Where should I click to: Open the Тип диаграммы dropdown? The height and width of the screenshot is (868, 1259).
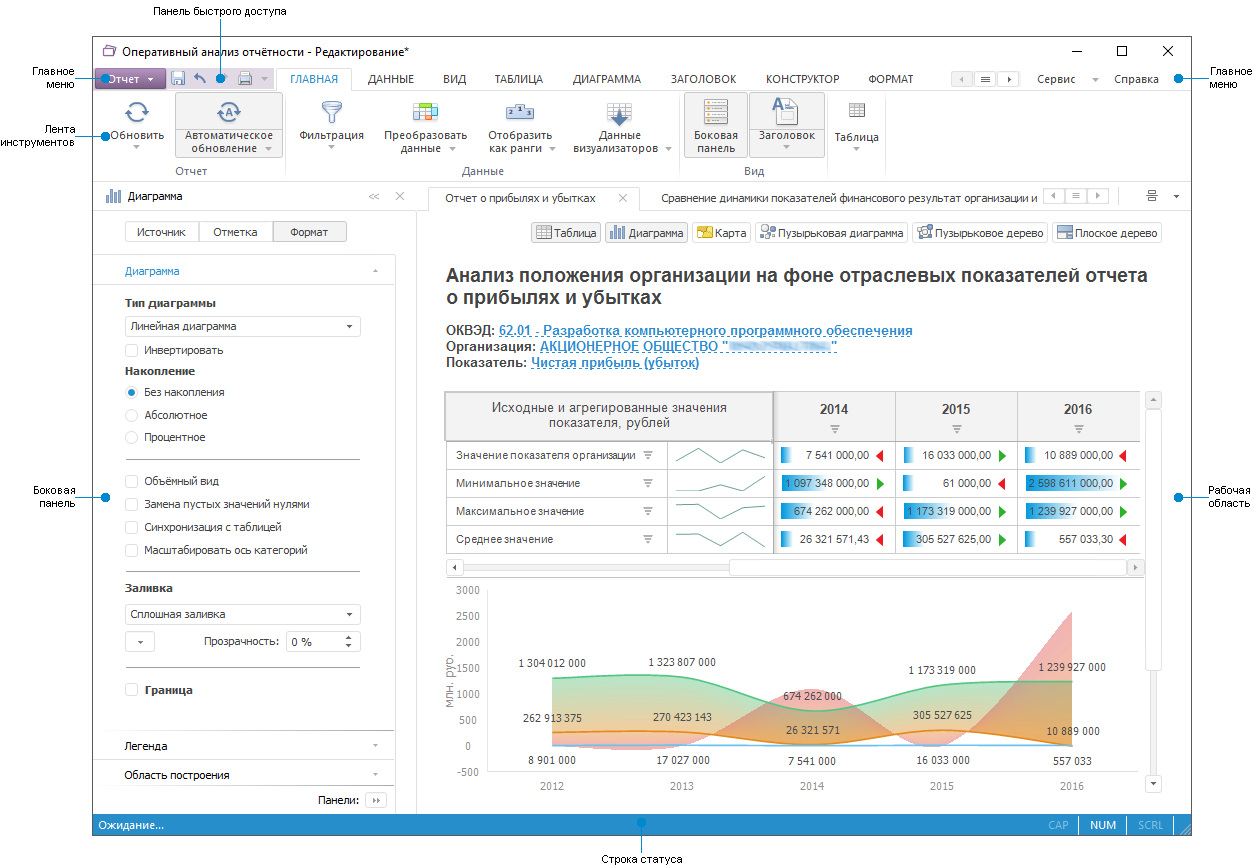point(242,326)
